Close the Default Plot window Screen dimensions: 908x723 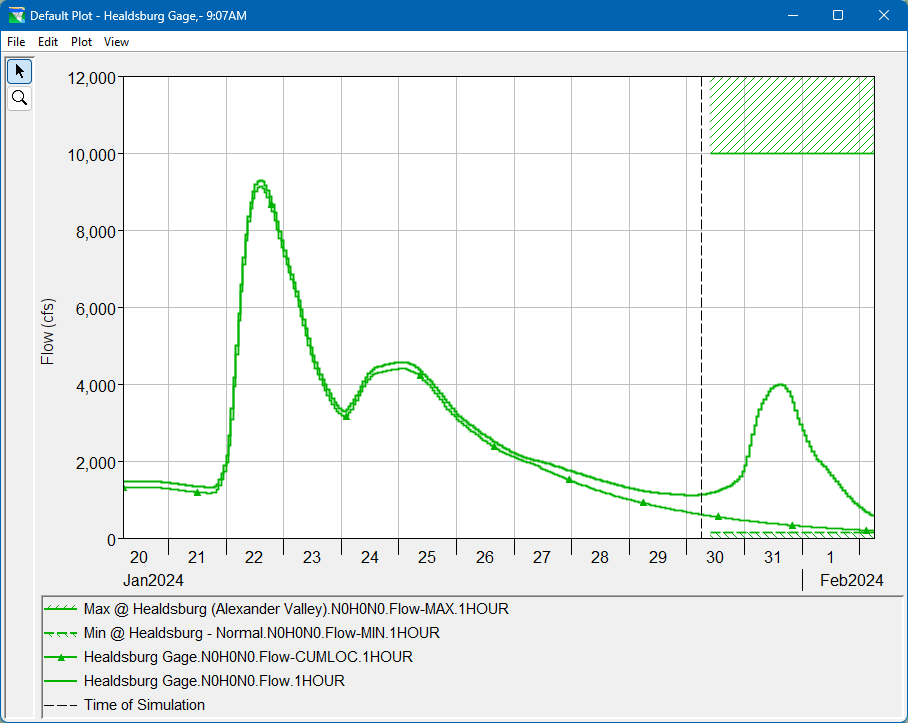click(x=884, y=16)
